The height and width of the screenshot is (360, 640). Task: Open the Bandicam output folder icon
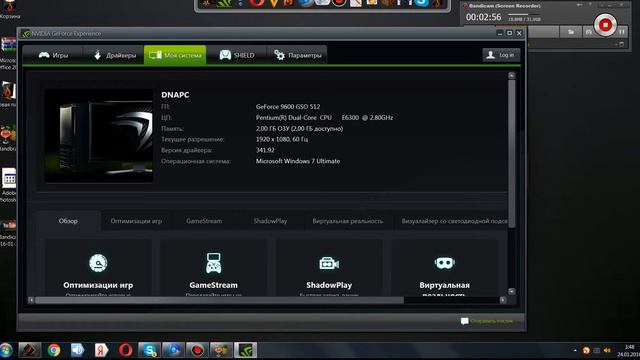point(571,32)
